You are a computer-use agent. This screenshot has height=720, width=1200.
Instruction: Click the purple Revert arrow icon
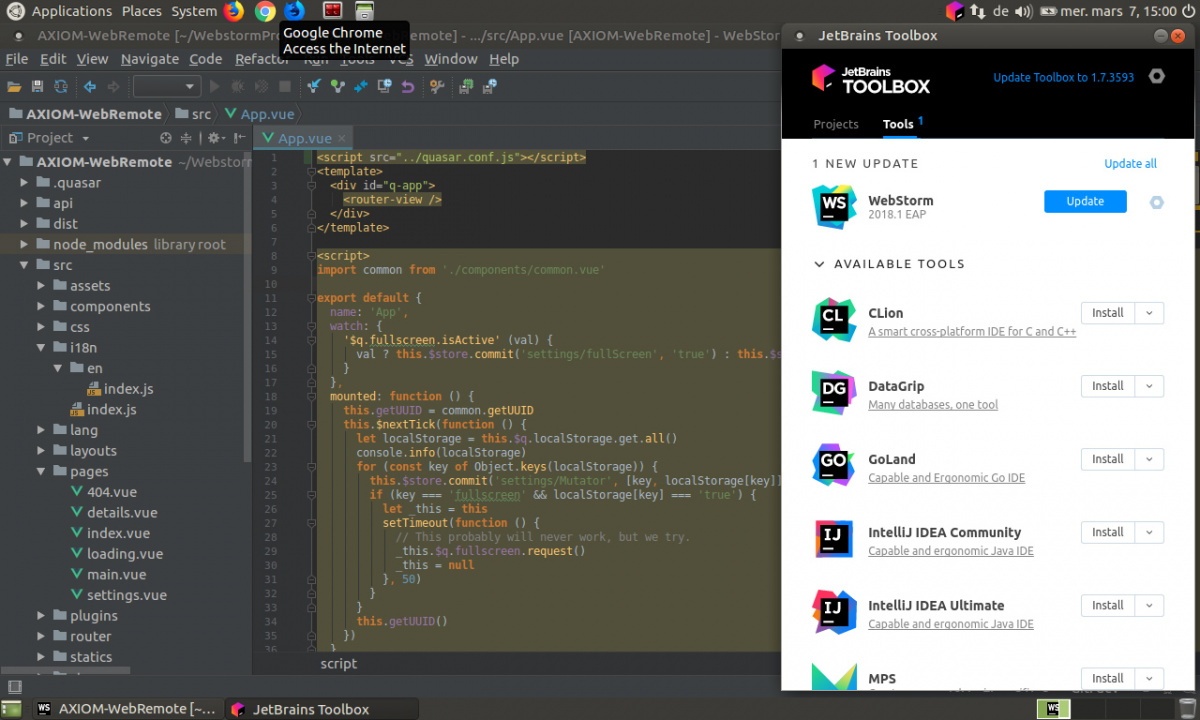(408, 87)
